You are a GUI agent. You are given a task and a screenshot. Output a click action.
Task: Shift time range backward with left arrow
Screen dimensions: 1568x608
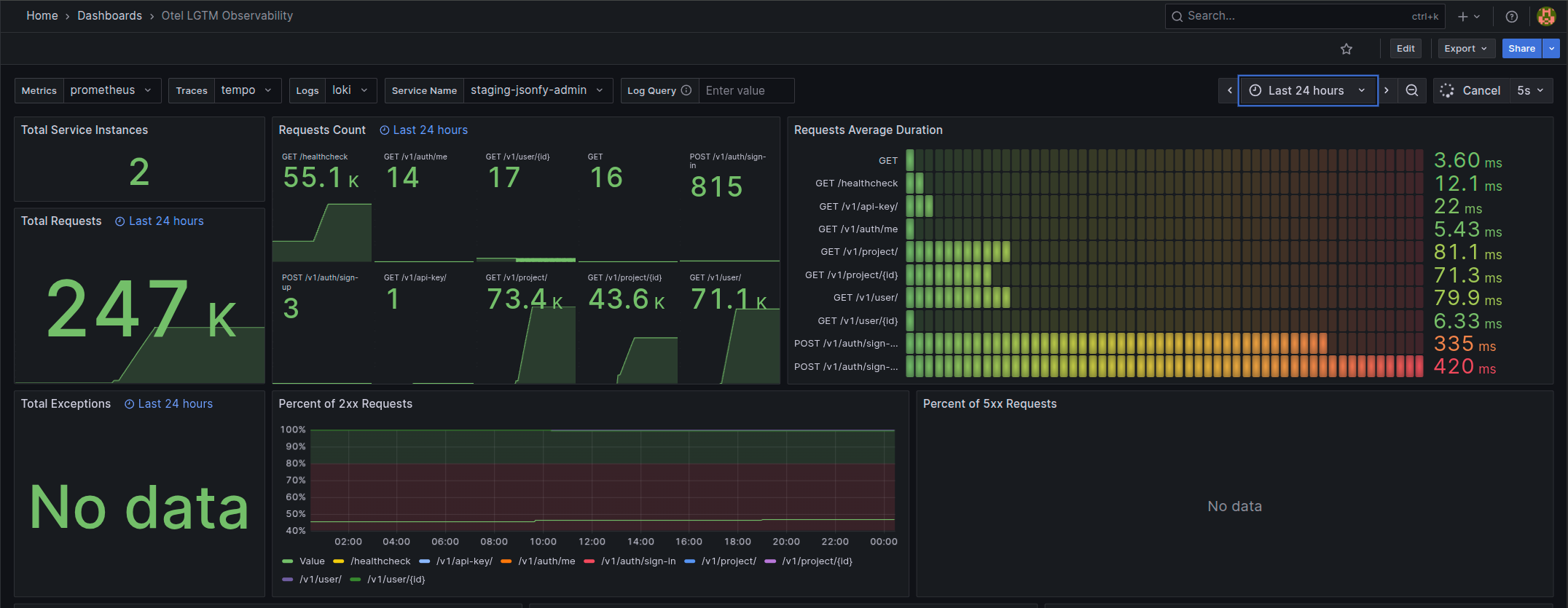(1229, 90)
